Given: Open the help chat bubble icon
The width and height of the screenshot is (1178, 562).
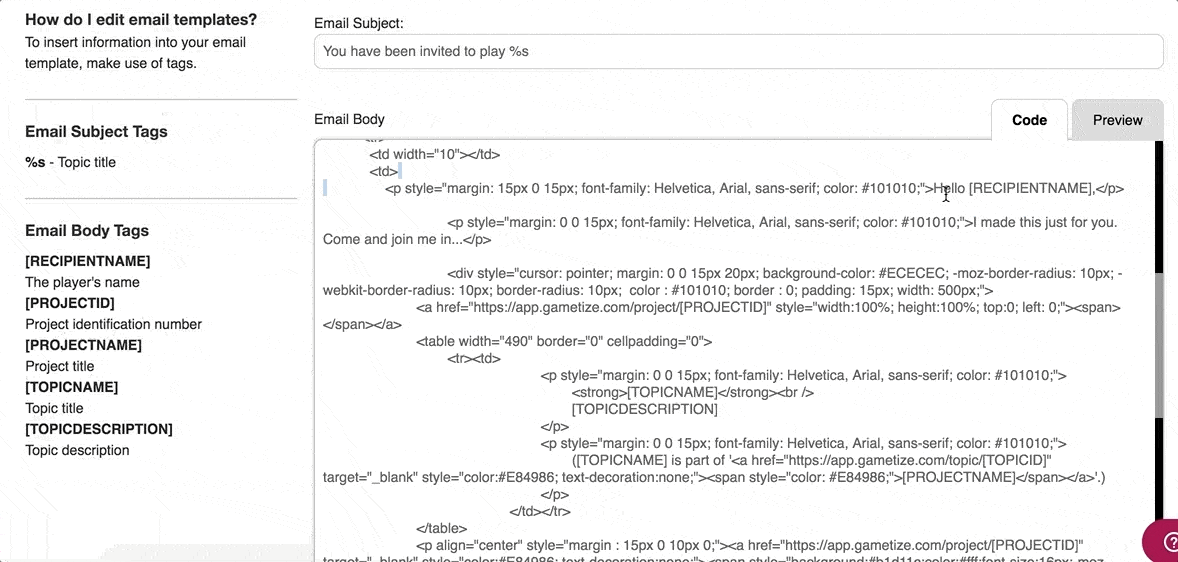Looking at the screenshot, I should tap(1161, 541).
